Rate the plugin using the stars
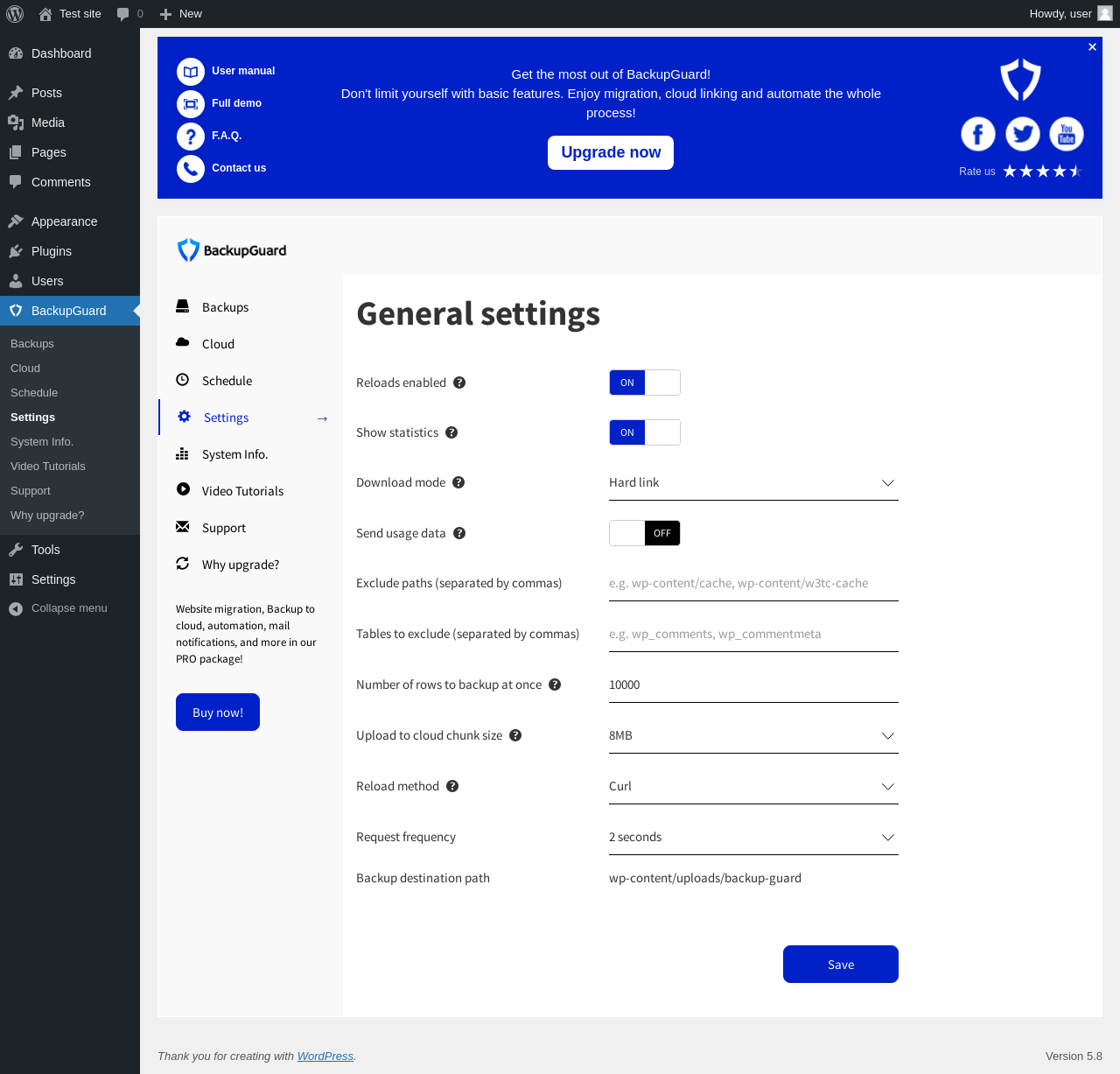 (x=1043, y=172)
